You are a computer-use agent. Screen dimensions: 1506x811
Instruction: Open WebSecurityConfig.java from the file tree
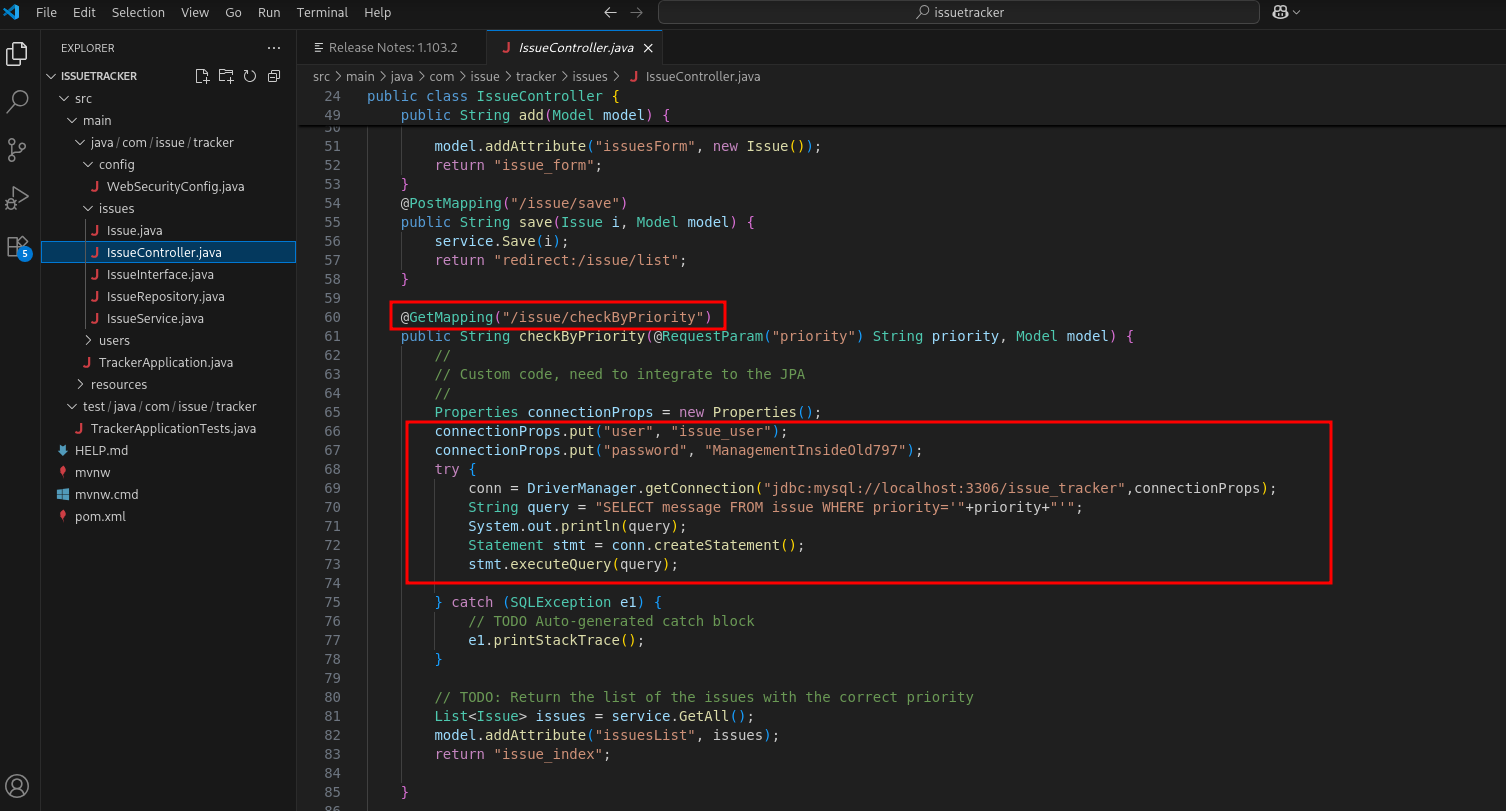coord(175,186)
